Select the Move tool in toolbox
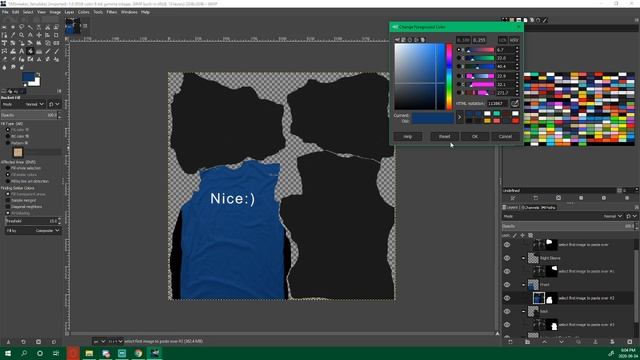The image size is (640, 360). (39, 35)
